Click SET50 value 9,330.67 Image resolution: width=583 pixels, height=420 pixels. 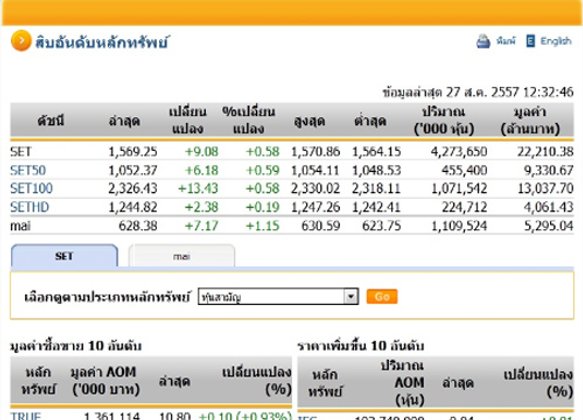[549, 170]
